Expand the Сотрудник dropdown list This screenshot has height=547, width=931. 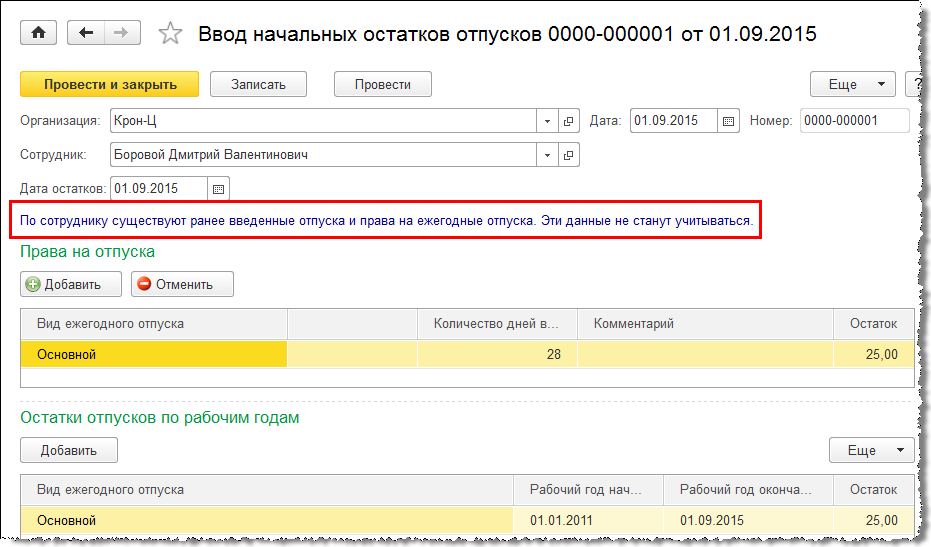point(547,155)
